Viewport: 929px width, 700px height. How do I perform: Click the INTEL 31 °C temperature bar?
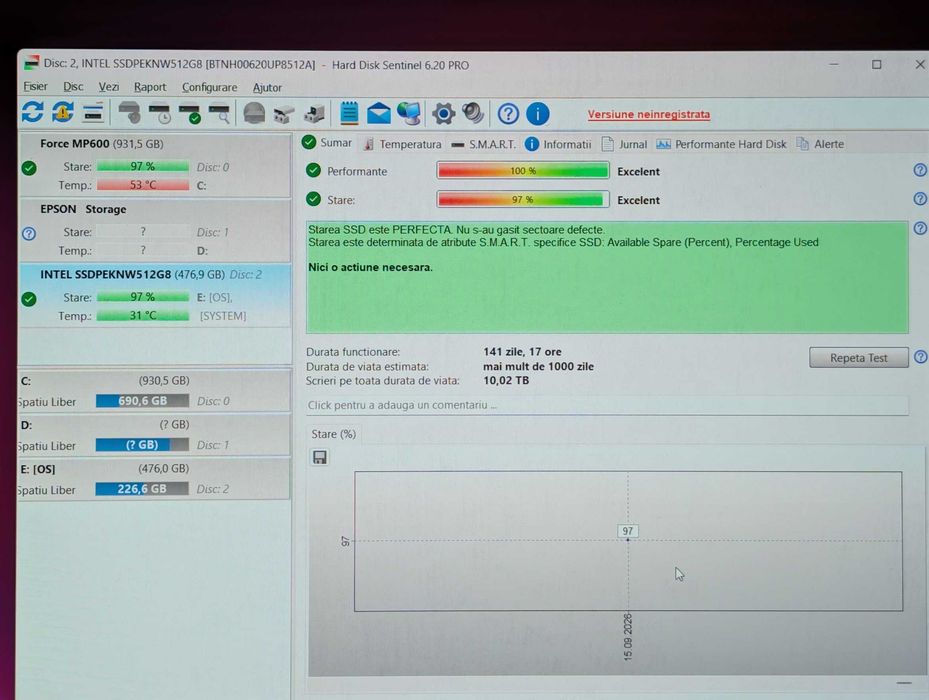(x=143, y=315)
